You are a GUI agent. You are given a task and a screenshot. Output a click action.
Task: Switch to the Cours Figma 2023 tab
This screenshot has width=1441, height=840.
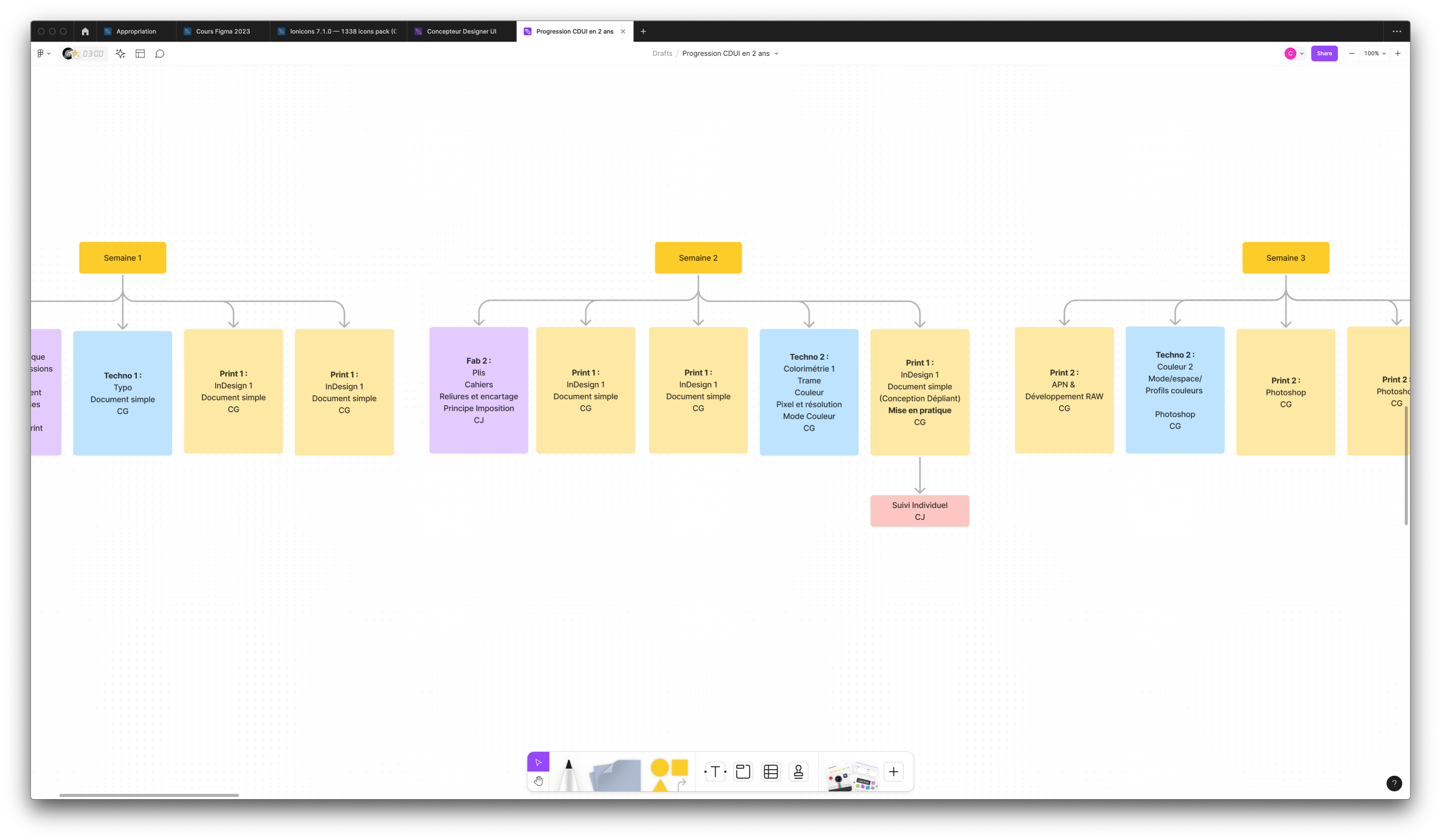click(223, 31)
